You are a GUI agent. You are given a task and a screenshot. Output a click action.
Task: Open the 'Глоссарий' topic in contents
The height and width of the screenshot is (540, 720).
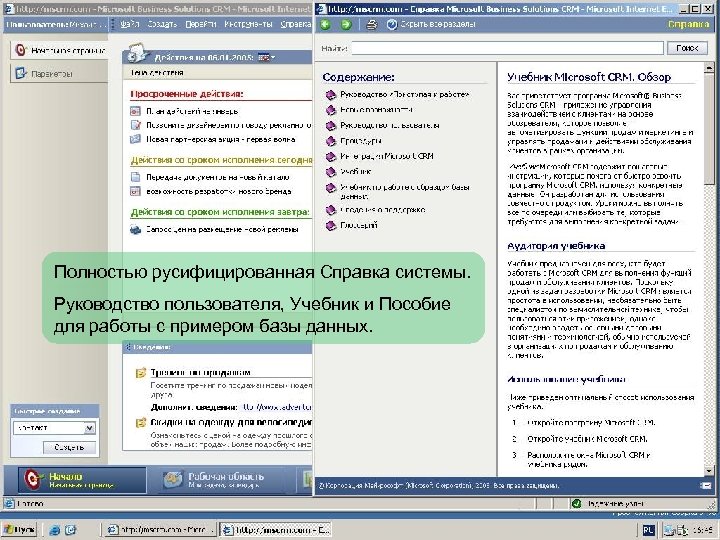tap(359, 225)
